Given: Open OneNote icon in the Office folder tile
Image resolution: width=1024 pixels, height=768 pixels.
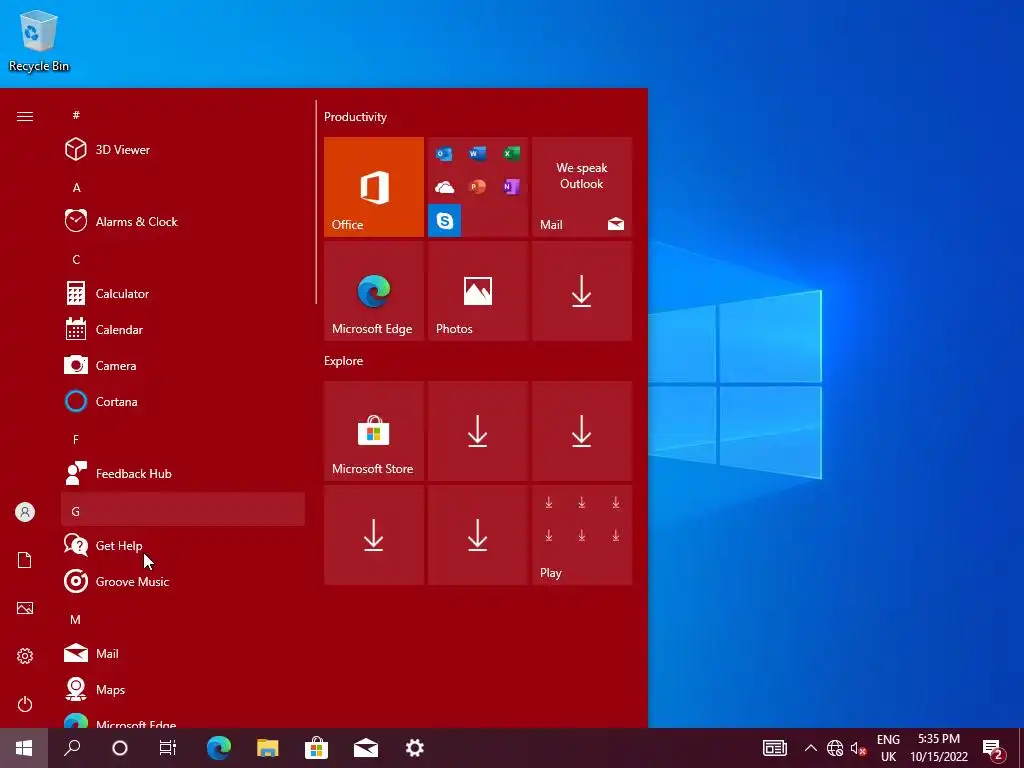Looking at the screenshot, I should pyautogui.click(x=511, y=187).
